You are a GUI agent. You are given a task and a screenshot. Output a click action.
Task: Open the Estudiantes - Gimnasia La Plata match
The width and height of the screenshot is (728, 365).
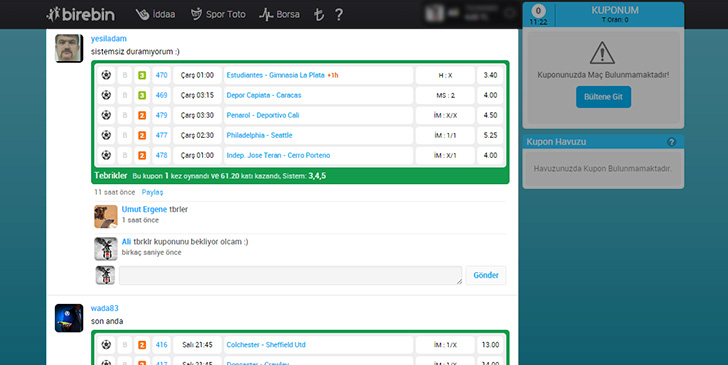(x=275, y=75)
